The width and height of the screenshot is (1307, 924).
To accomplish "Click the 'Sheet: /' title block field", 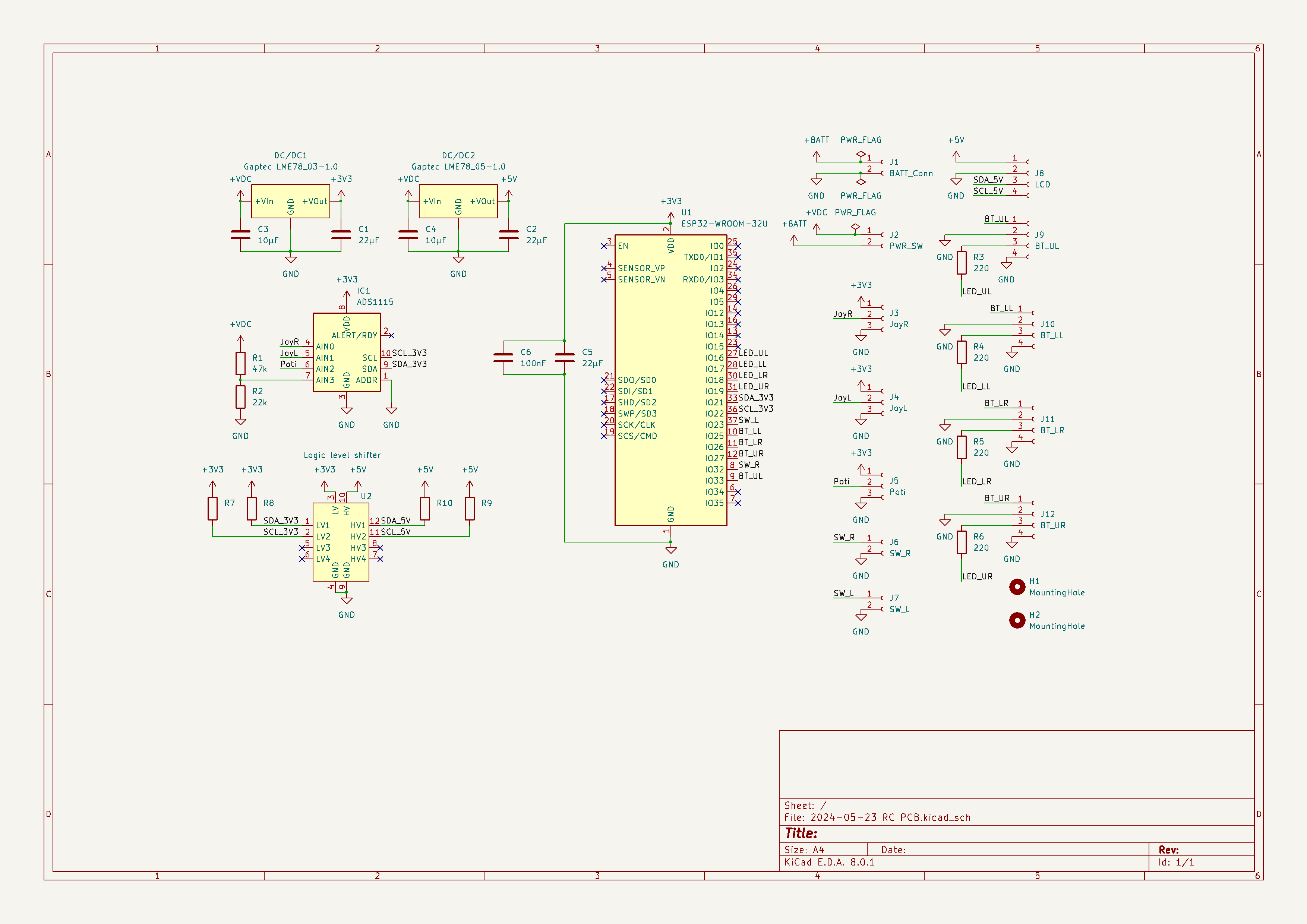I will point(805,805).
